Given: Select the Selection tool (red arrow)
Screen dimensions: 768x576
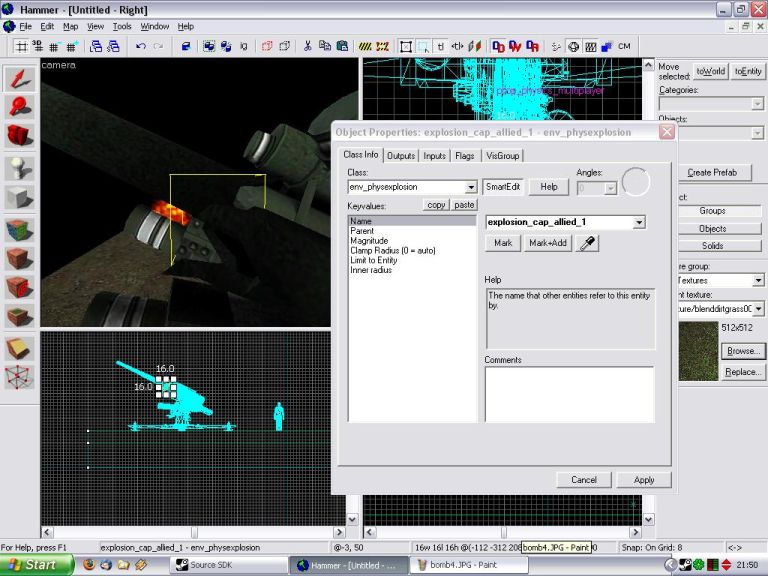Looking at the screenshot, I should 19,79.
